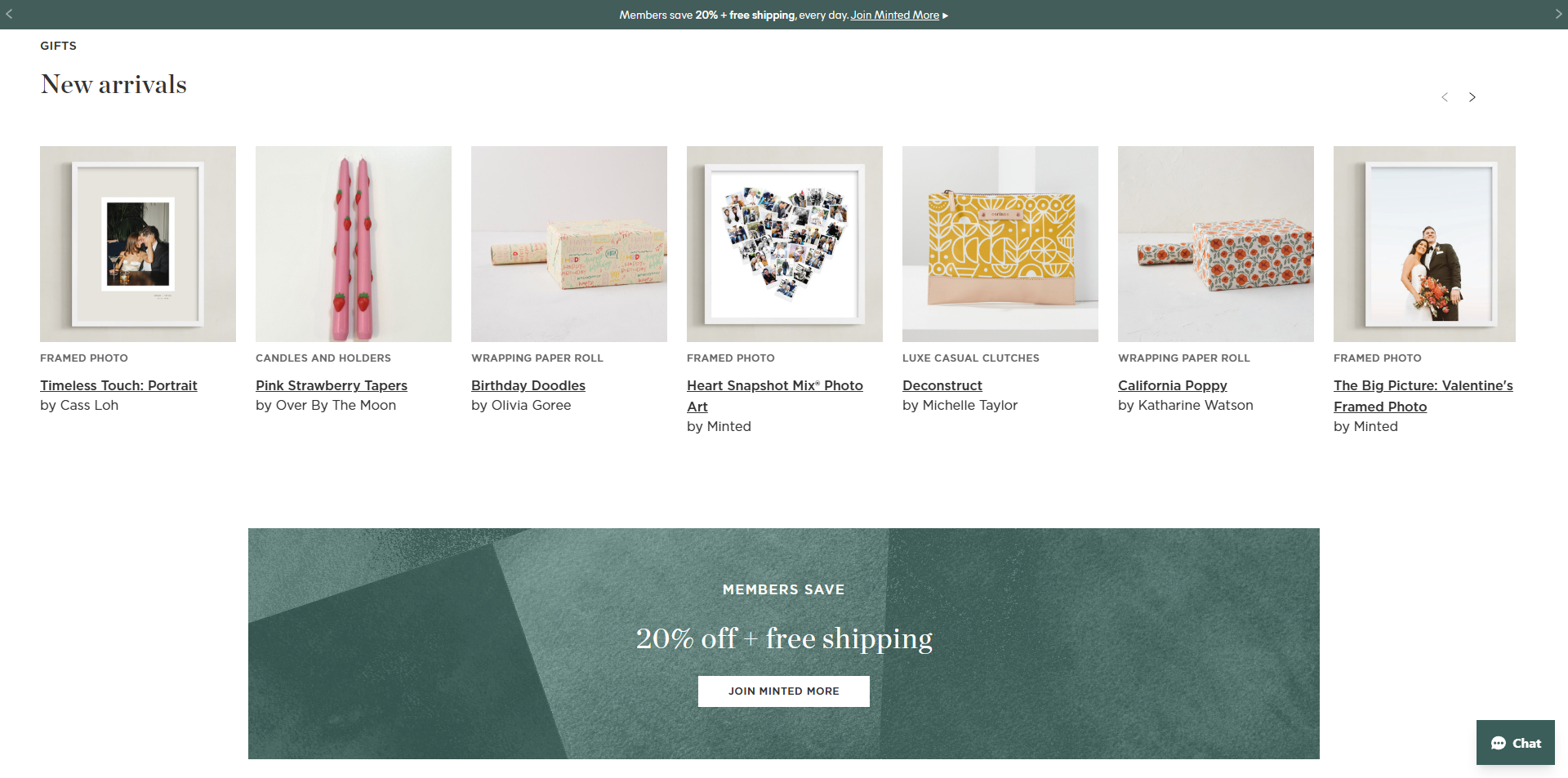Screen dimensions: 1568x778
Task: Open the chat assistant
Action: pos(1515,743)
